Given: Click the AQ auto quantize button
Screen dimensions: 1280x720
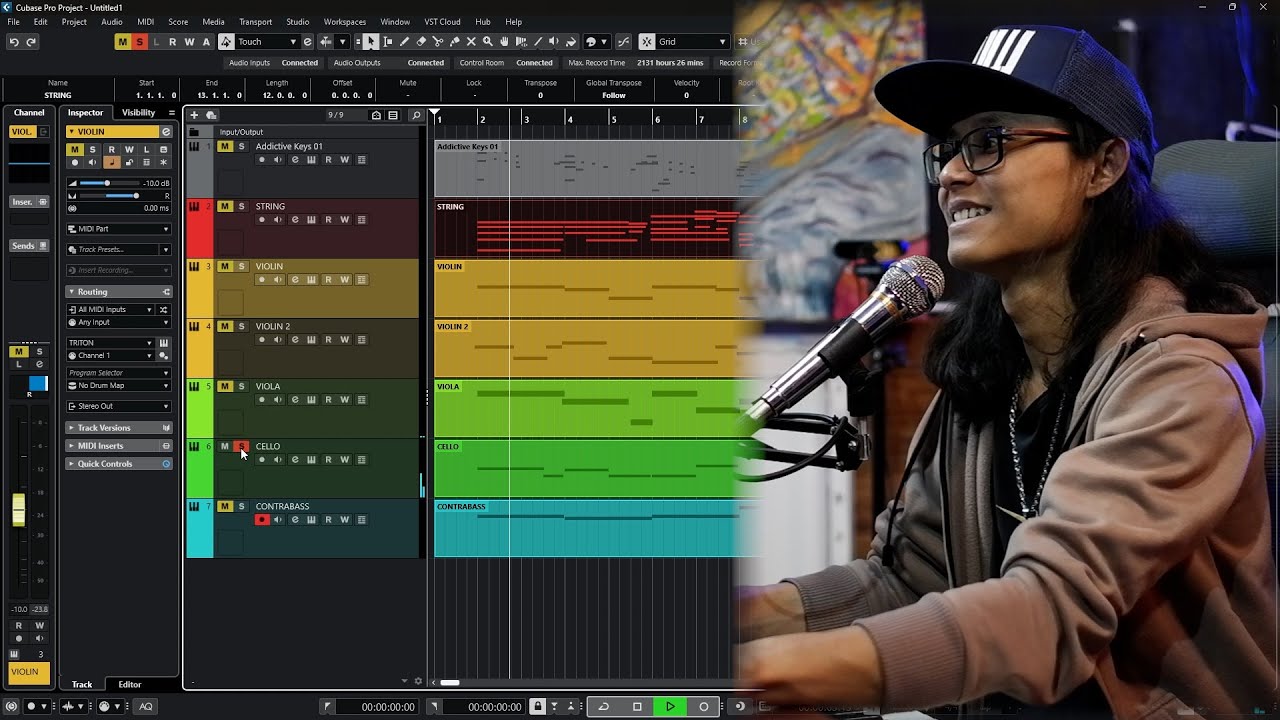Looking at the screenshot, I should pos(146,706).
